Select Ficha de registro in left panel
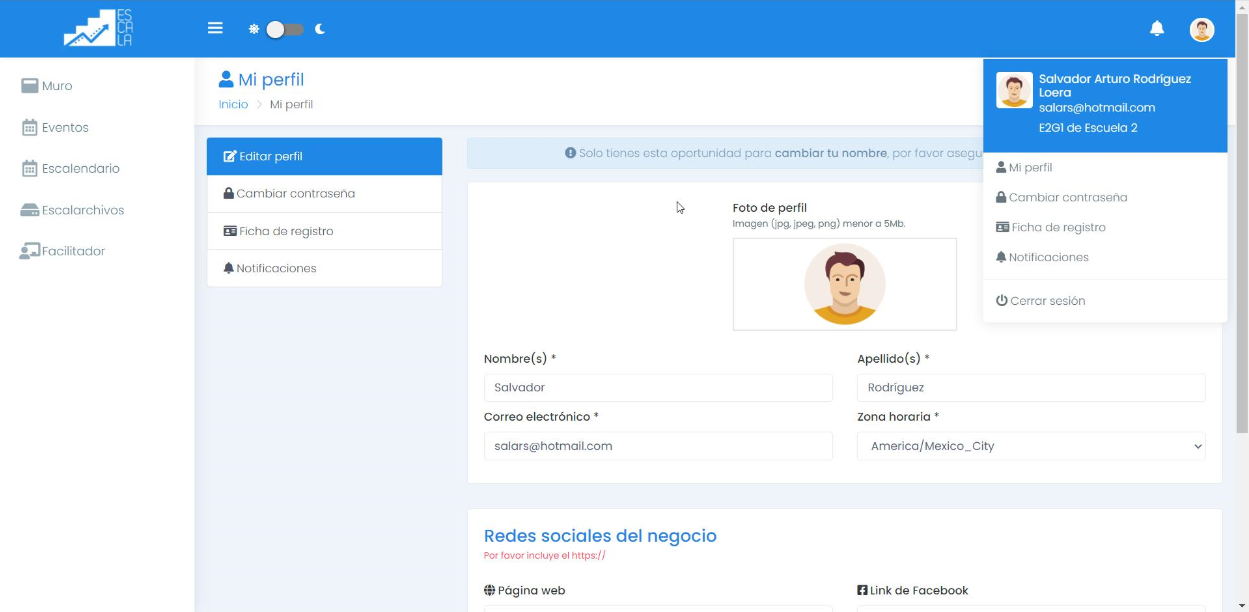This screenshot has height=612, width=1249. [x=285, y=231]
